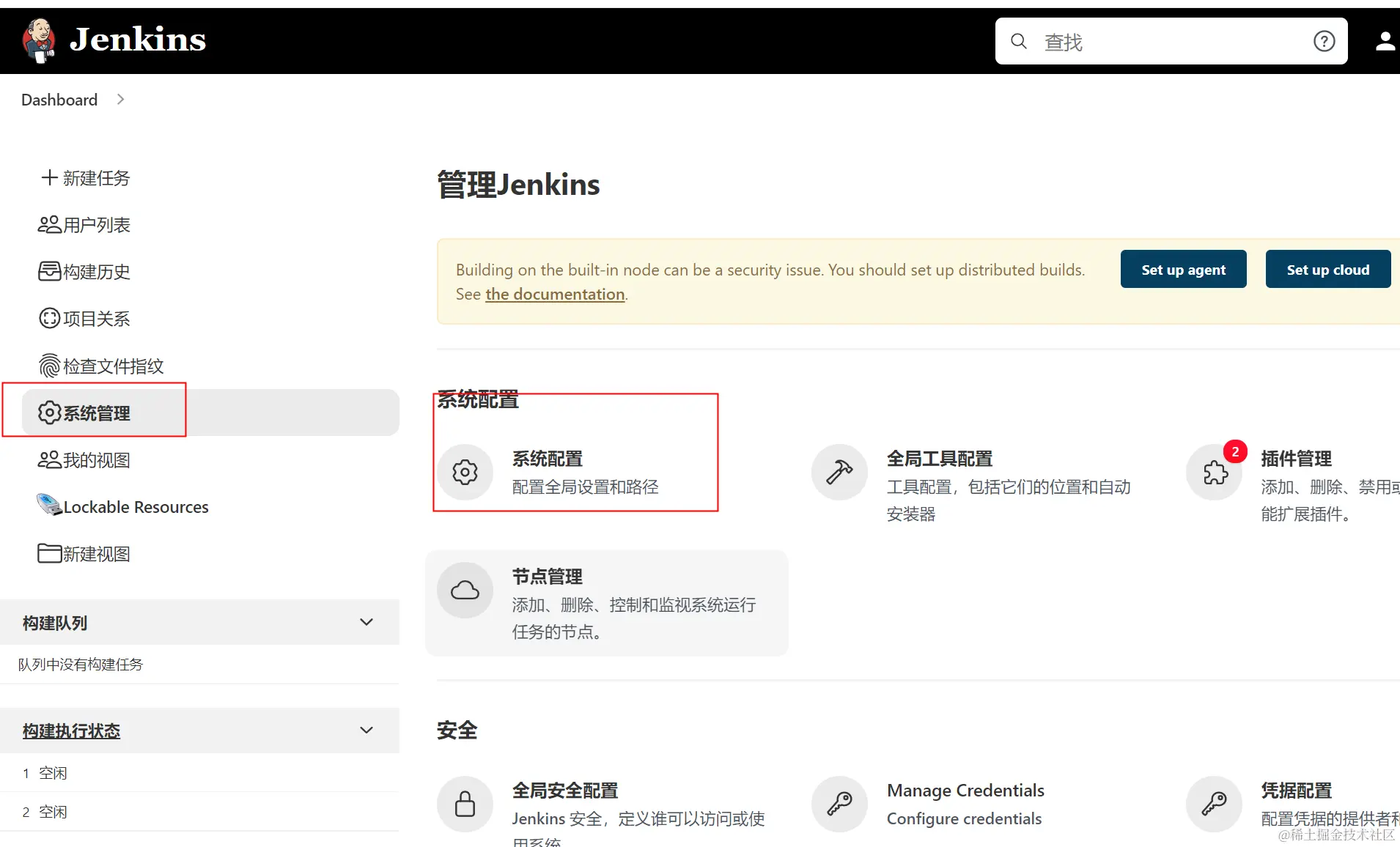Click the key icon for Manage Credentials
1400x847 pixels.
click(x=839, y=804)
